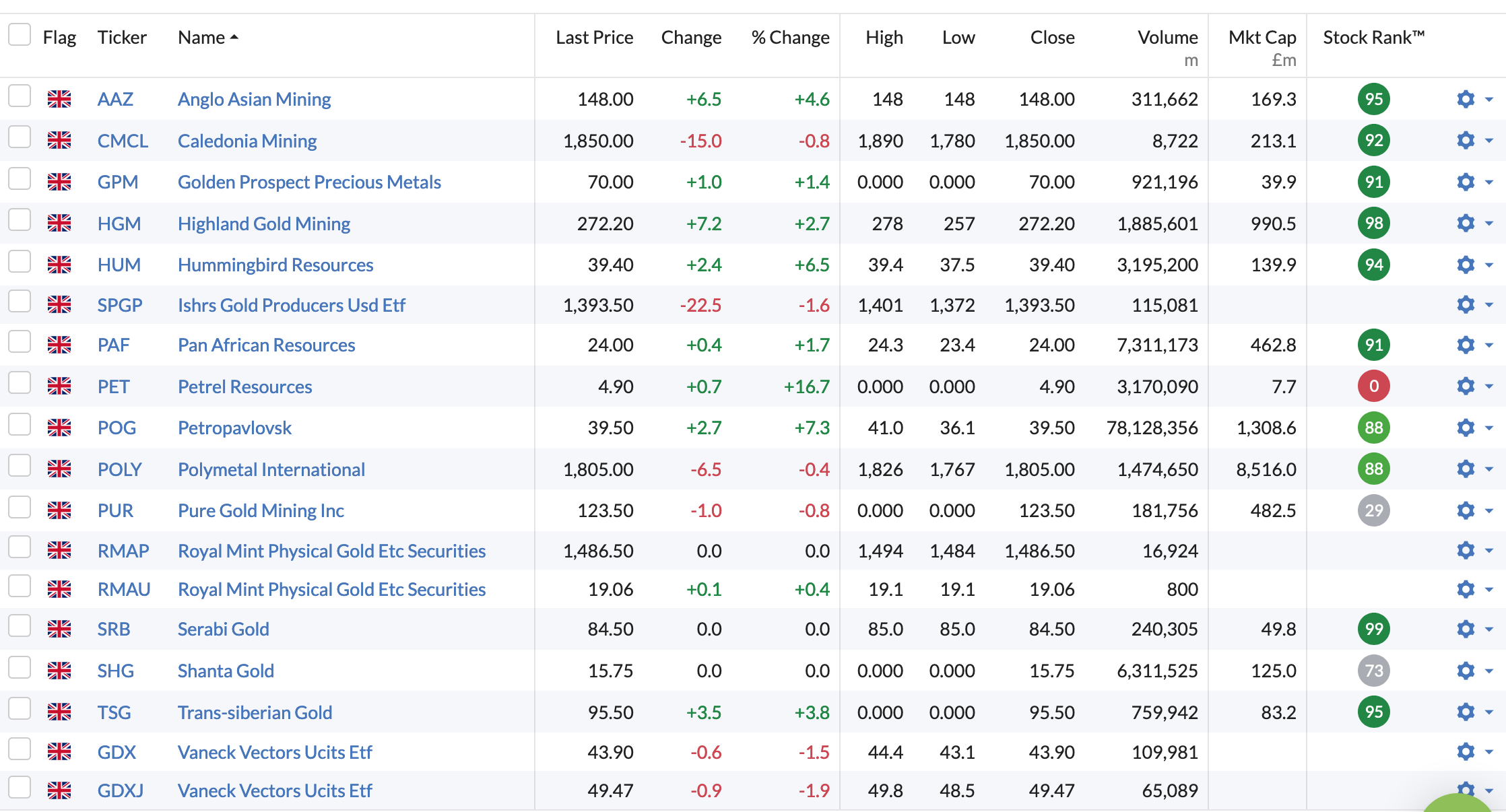Click UK flag icon in CMCL row
The image size is (1506, 812).
59,140
